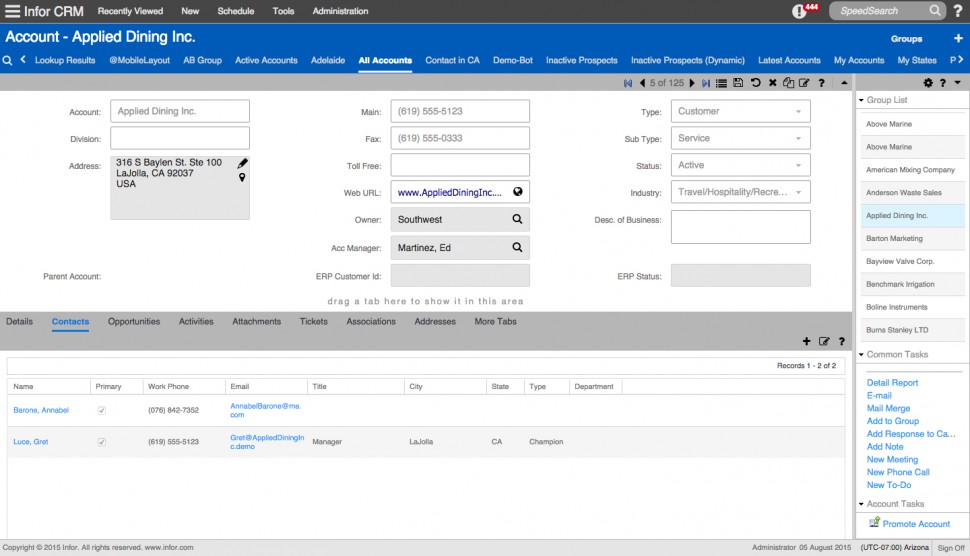
Task: Edit Contacts tab columns icon
Action: tap(824, 341)
